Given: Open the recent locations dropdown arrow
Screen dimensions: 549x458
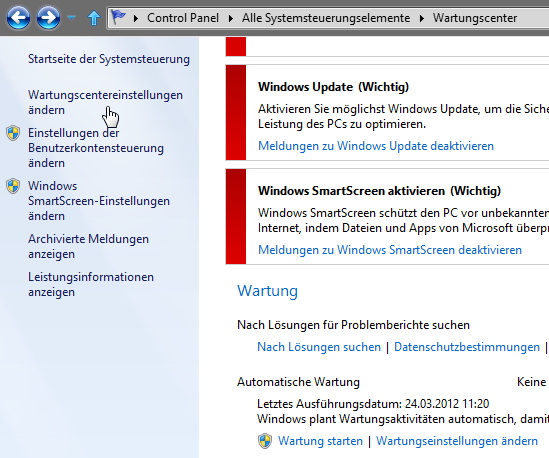Looking at the screenshot, I should 71,17.
